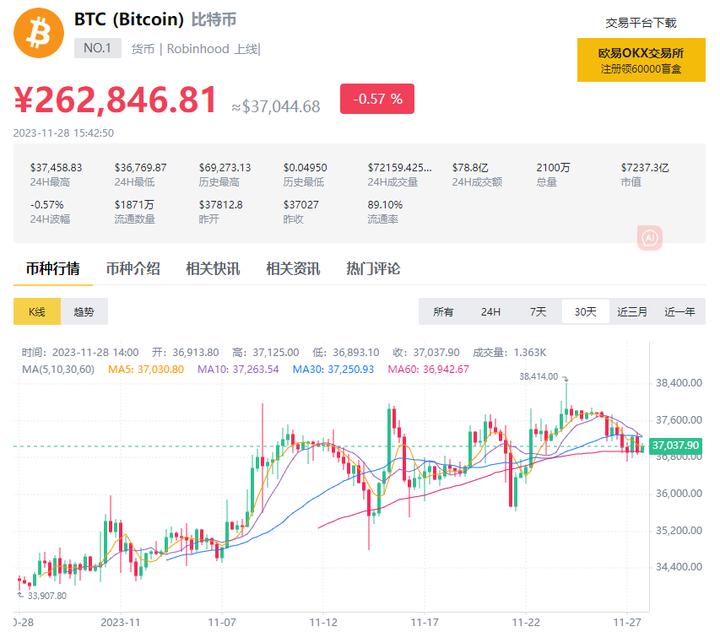Click the 11-12 date axis label

coord(323,622)
